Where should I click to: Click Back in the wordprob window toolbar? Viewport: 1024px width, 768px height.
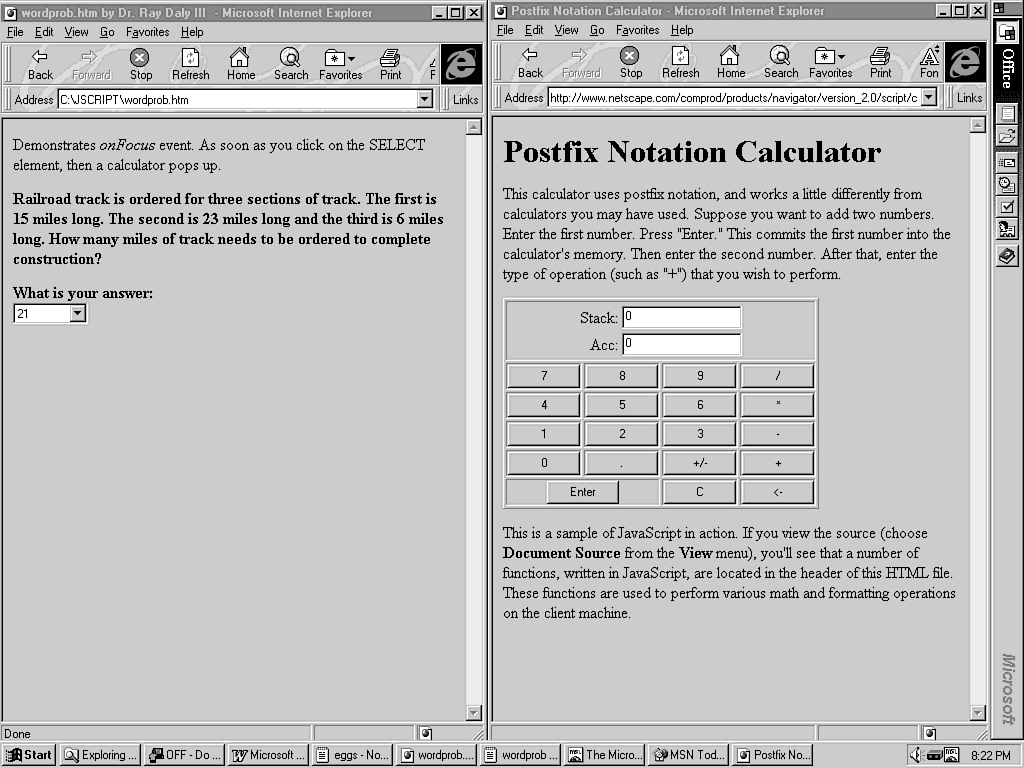pos(40,65)
